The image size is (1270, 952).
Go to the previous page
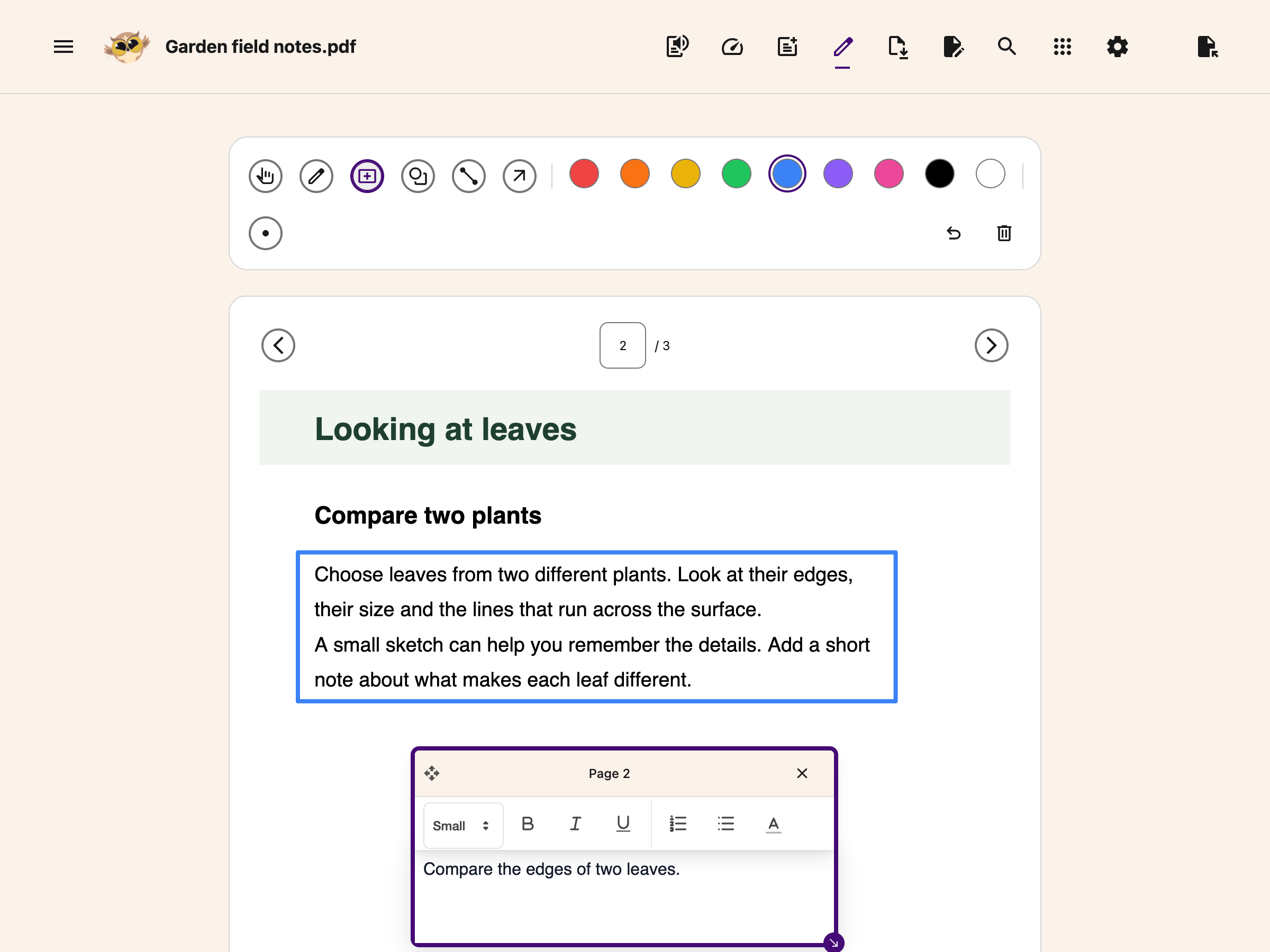pyautogui.click(x=278, y=345)
